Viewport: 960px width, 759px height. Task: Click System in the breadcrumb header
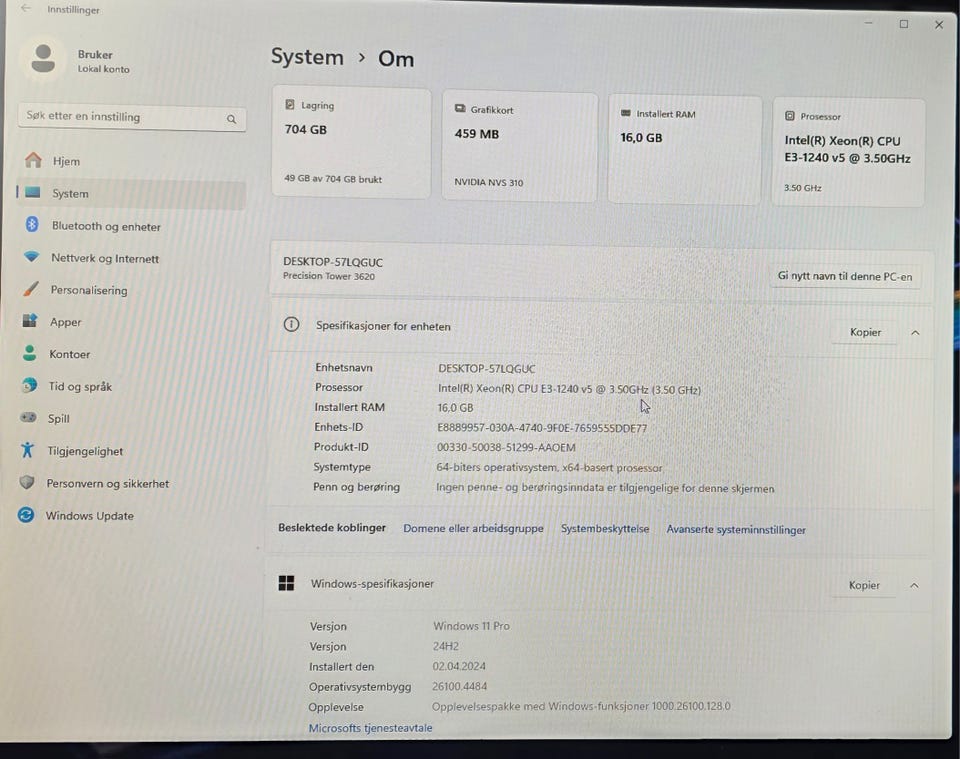pyautogui.click(x=307, y=57)
